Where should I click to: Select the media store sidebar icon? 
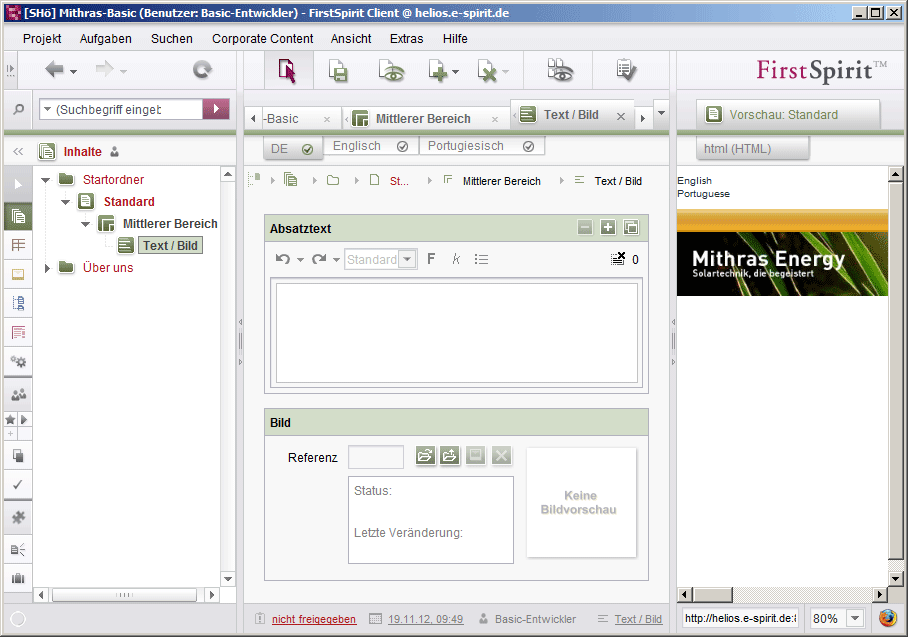19,274
